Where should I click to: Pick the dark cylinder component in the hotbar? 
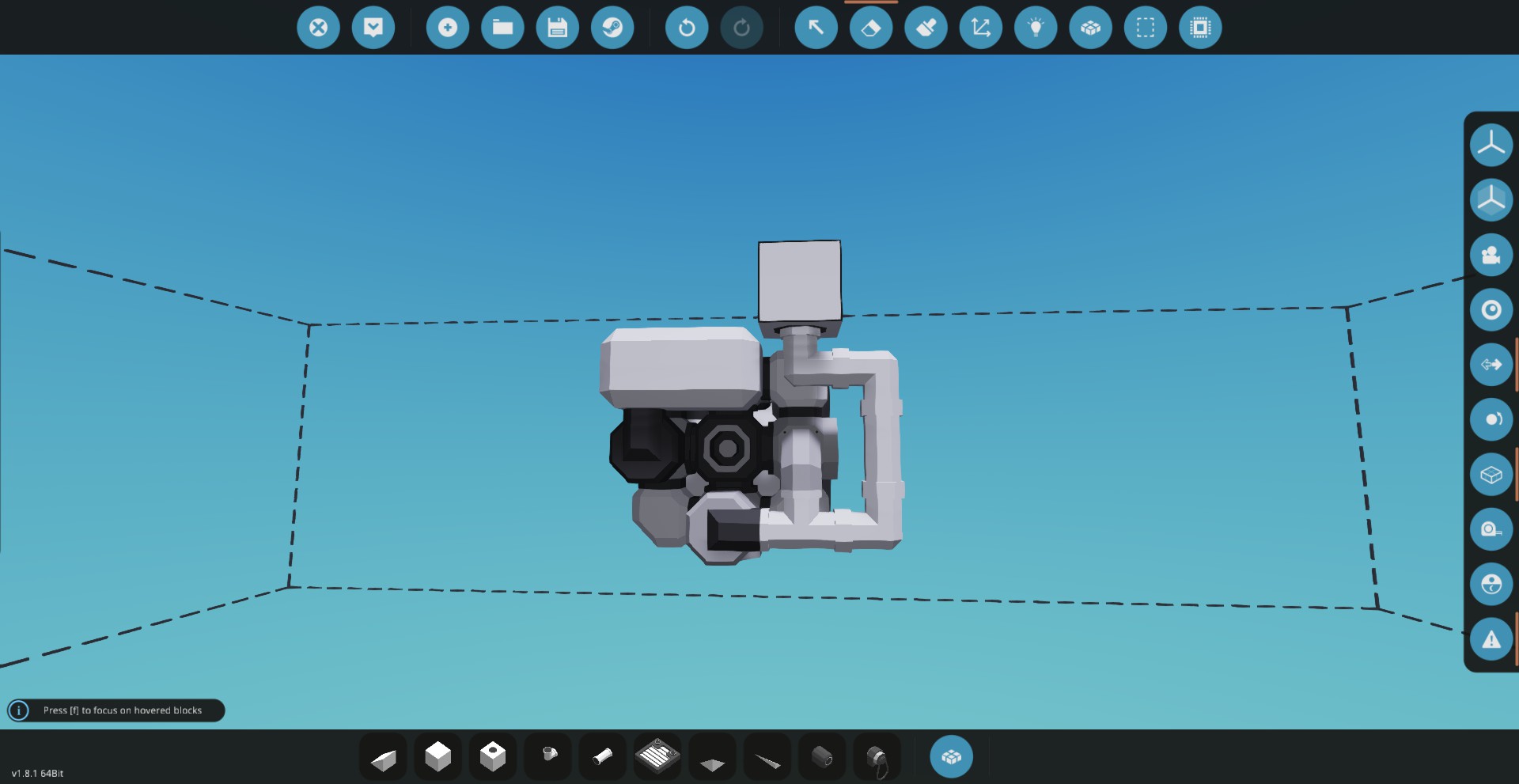click(823, 758)
